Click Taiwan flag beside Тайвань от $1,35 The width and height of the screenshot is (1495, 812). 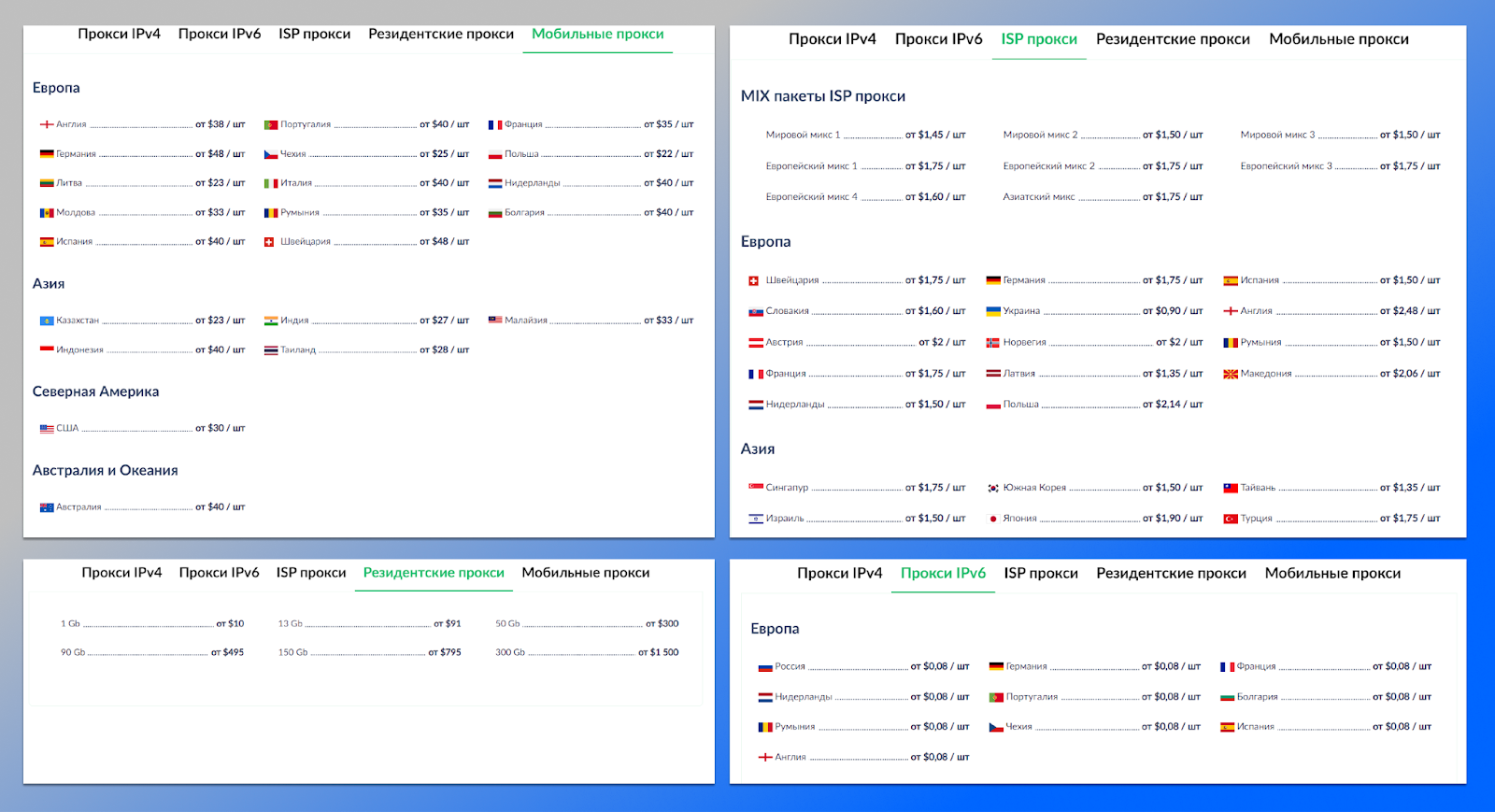coord(1231,488)
